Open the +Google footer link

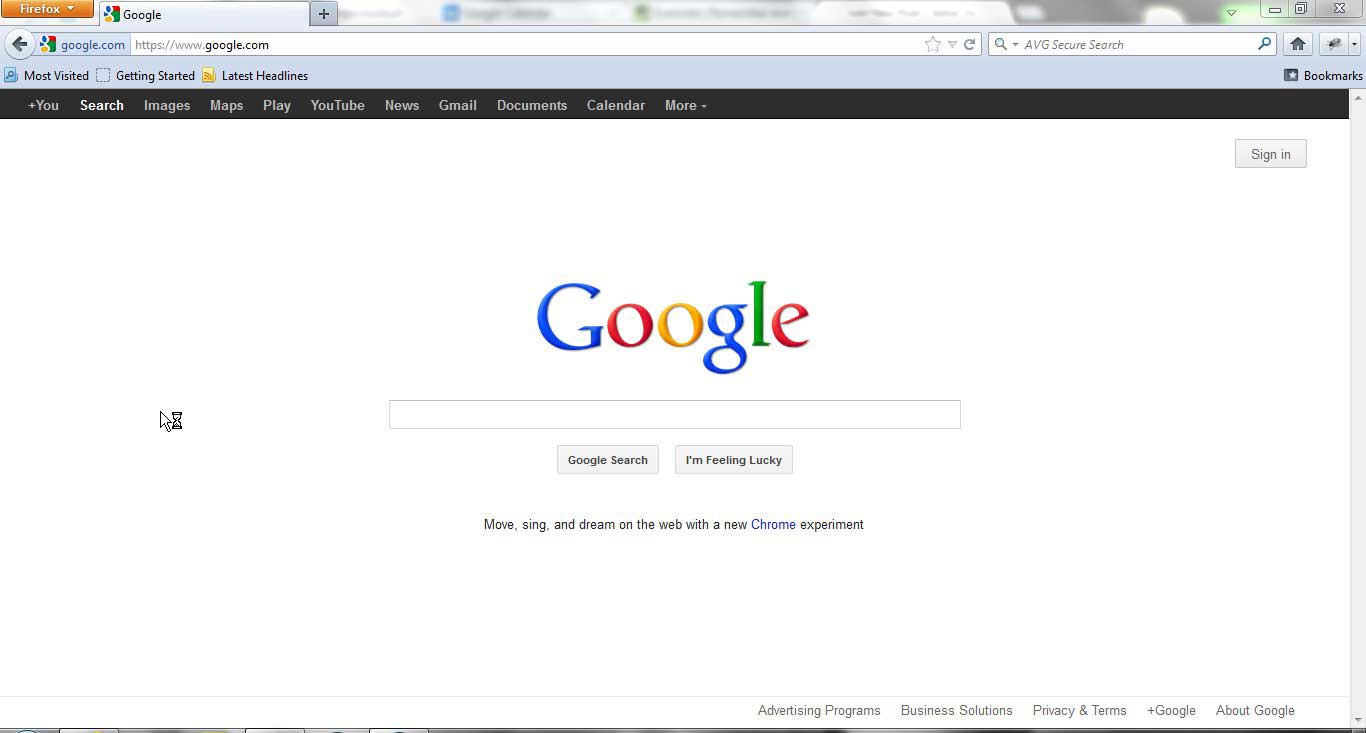tap(1171, 710)
